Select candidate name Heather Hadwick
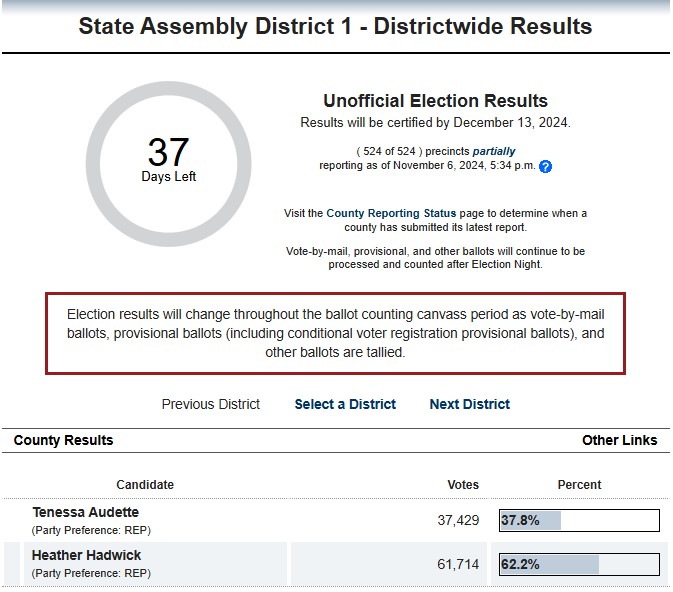 pyautogui.click(x=87, y=555)
